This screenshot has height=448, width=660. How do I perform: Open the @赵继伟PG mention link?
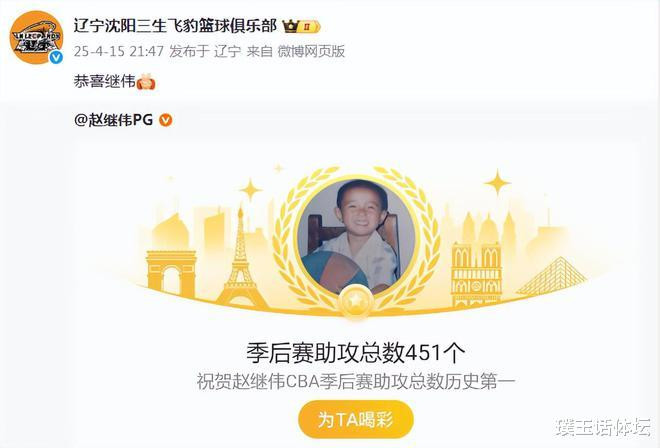pos(113,120)
